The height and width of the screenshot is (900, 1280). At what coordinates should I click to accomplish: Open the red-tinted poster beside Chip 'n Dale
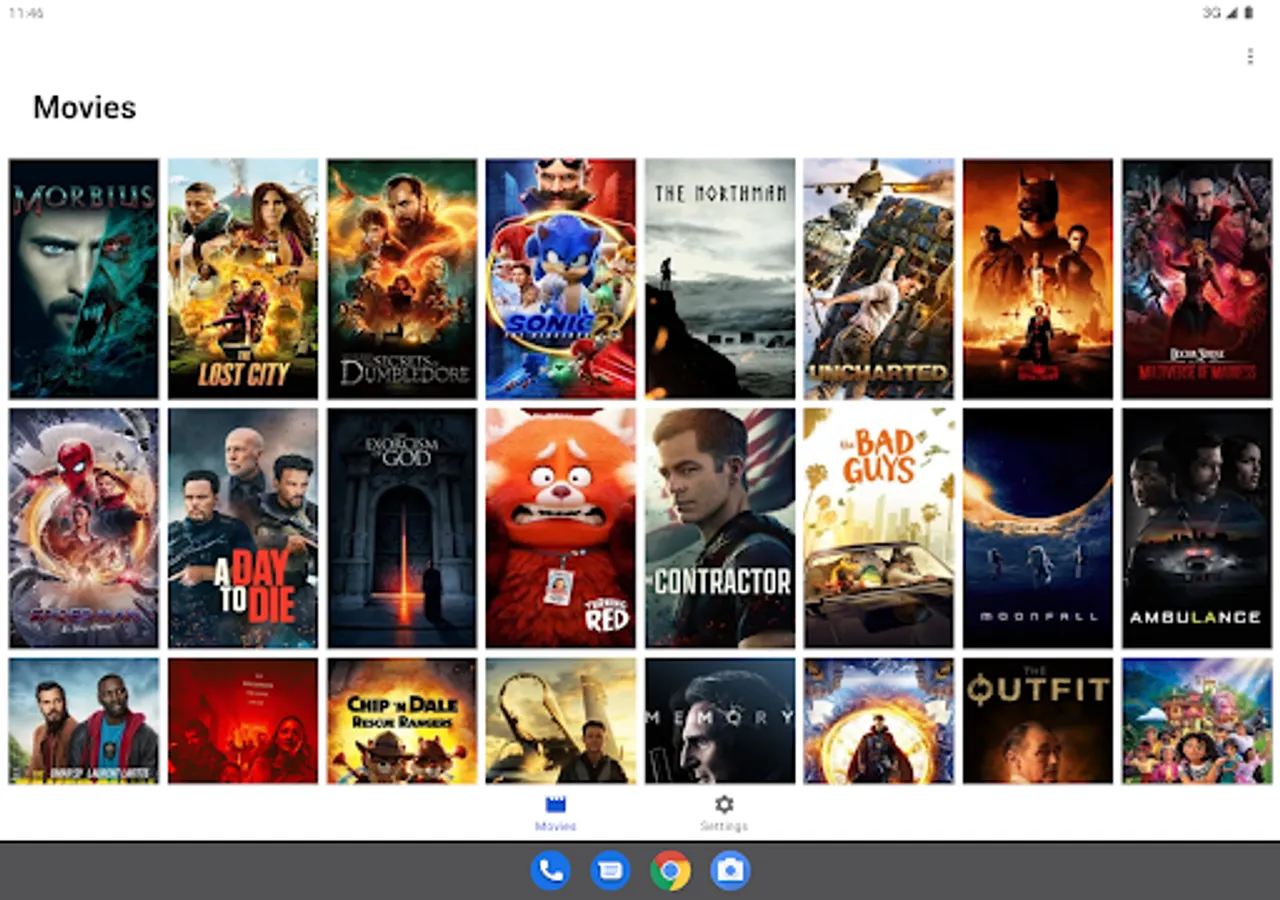pos(243,720)
